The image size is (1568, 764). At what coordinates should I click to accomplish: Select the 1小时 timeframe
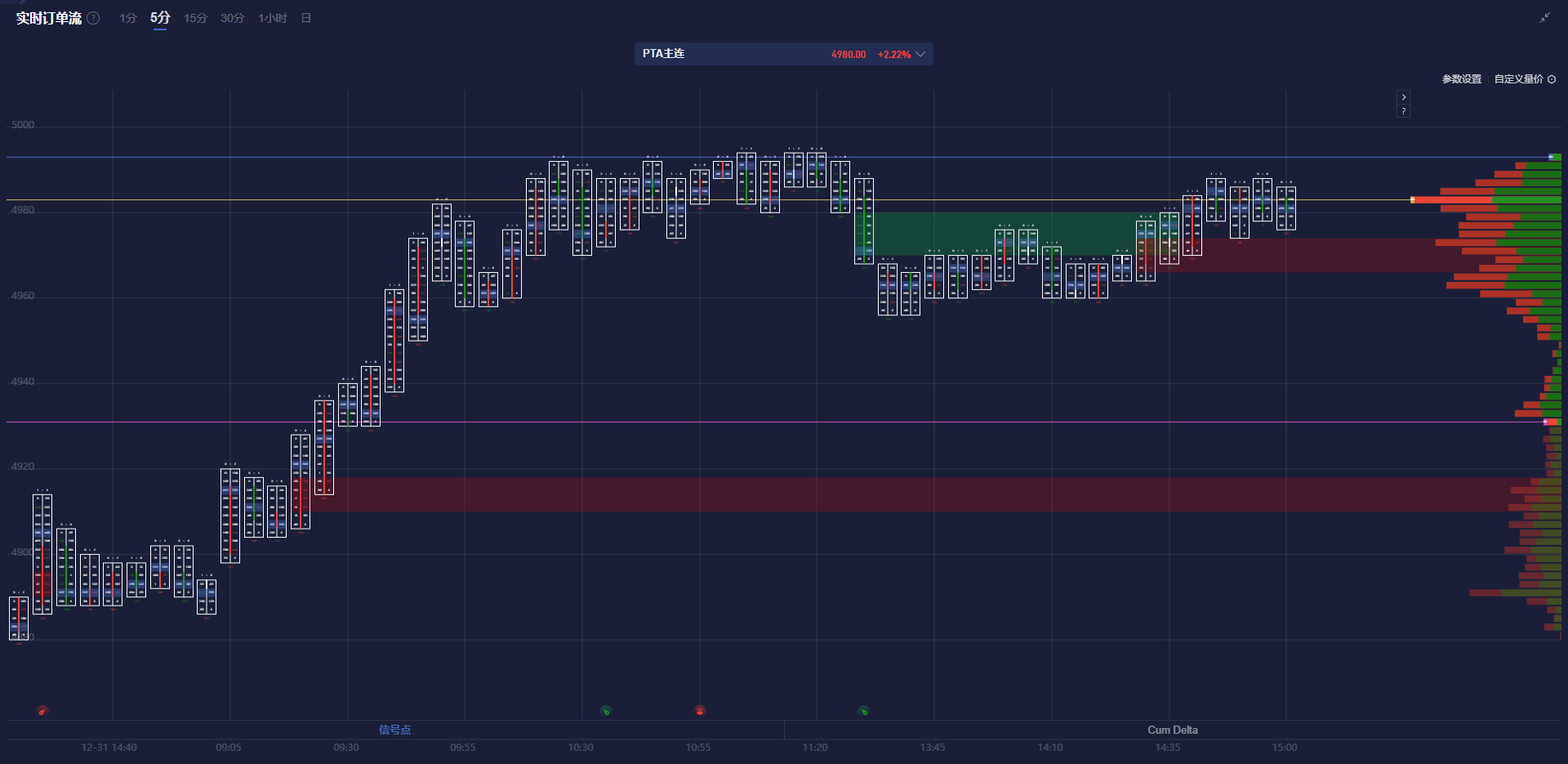point(273,18)
